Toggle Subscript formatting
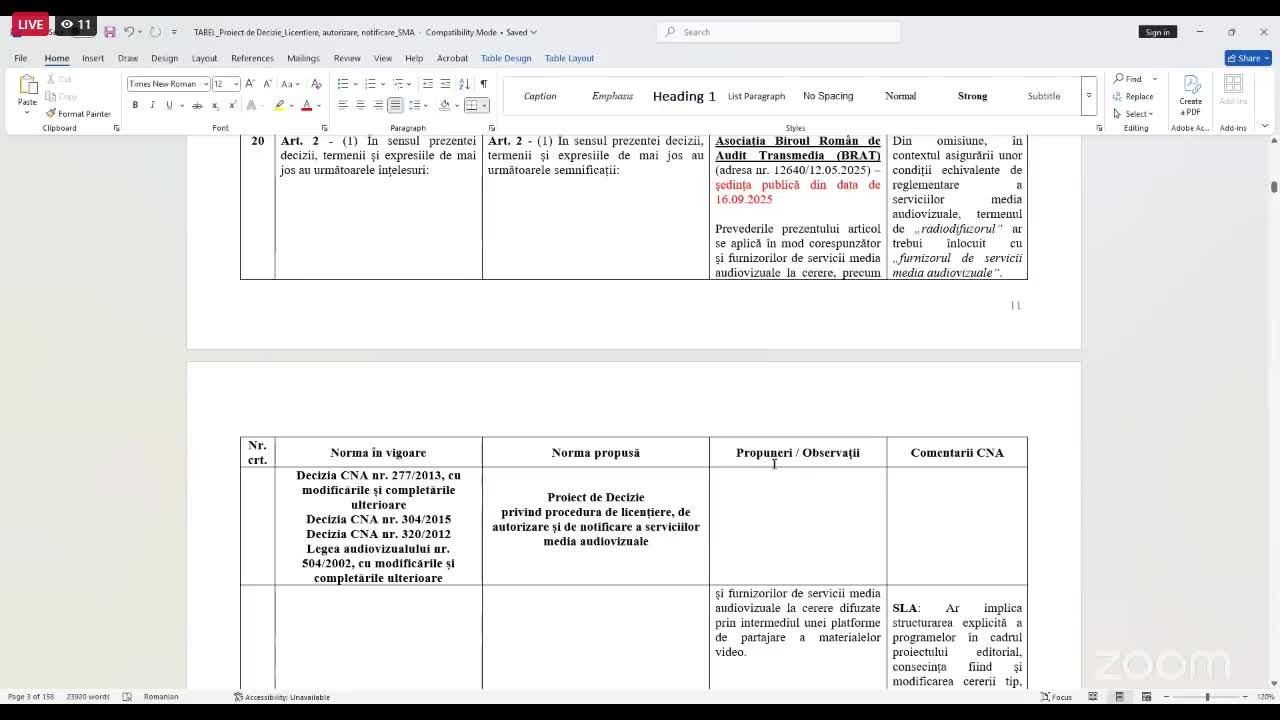Screen dimensions: 1280x720 click(214, 105)
